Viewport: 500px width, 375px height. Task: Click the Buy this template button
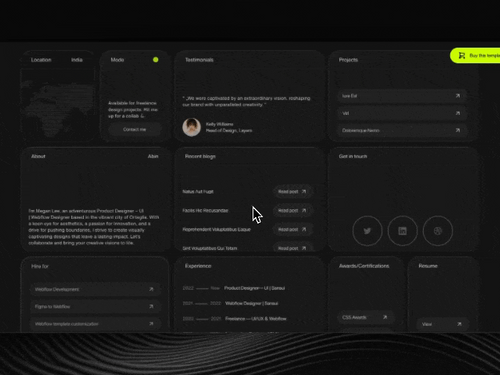click(476, 55)
